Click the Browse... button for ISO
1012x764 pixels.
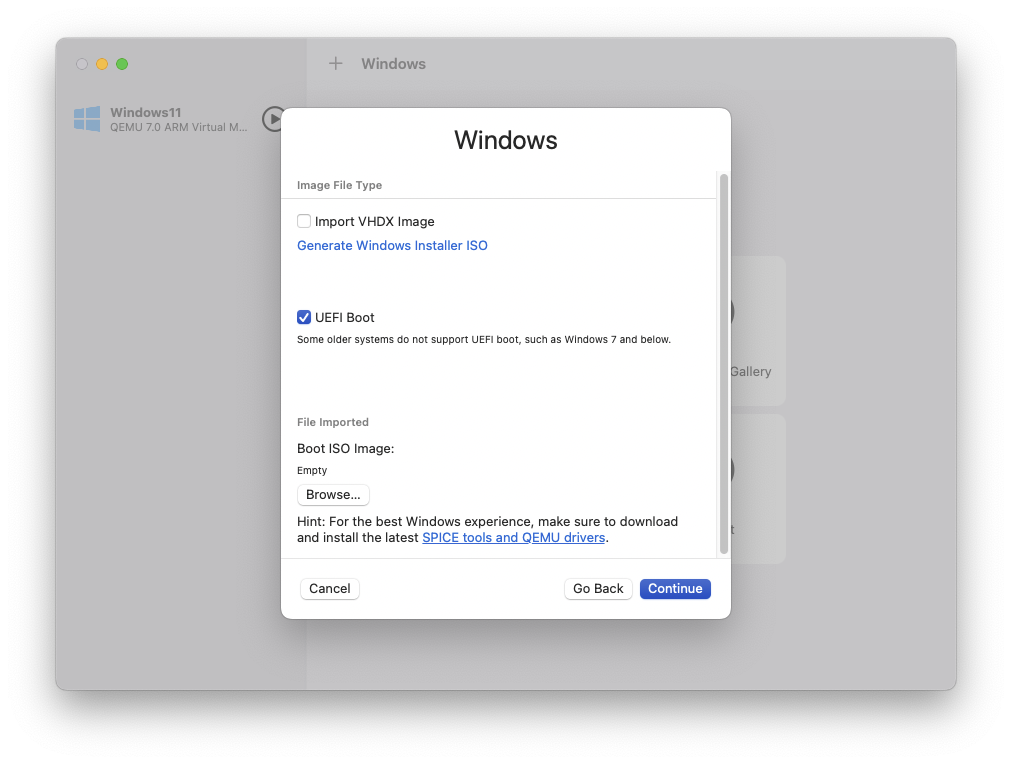[333, 495]
